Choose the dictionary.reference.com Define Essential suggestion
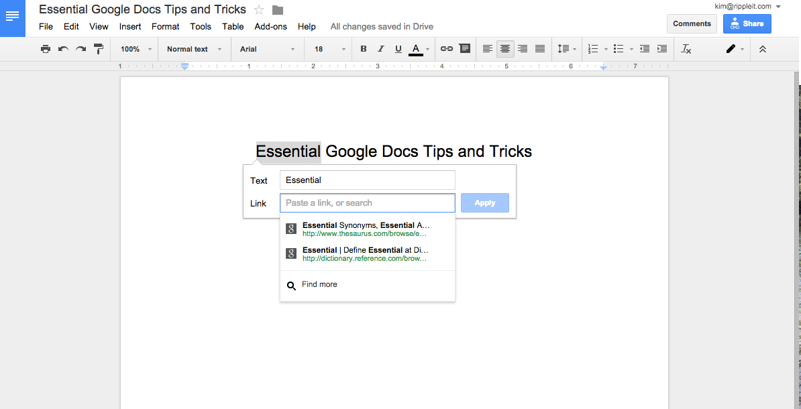 (367, 254)
